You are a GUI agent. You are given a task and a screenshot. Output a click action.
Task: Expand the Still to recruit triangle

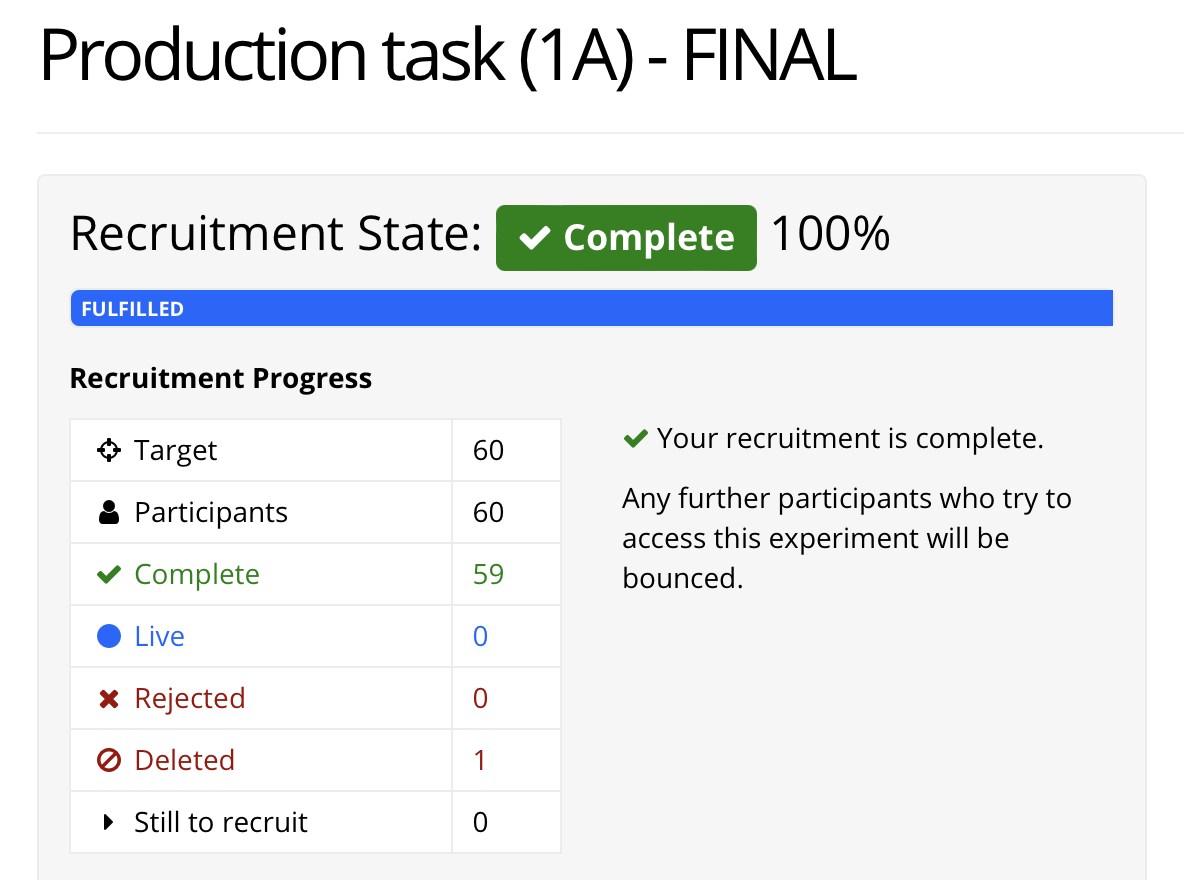pos(108,822)
